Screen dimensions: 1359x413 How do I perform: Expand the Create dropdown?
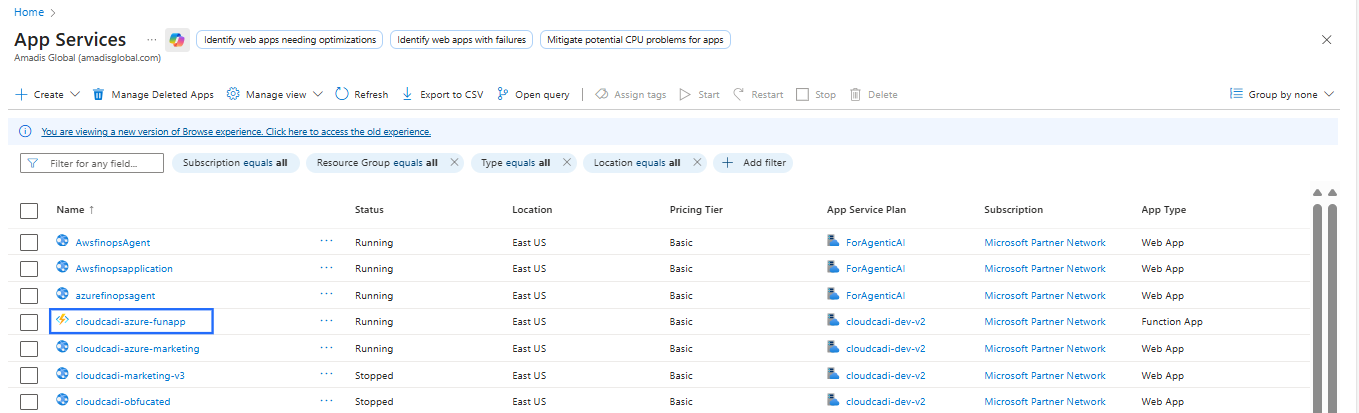[74, 94]
